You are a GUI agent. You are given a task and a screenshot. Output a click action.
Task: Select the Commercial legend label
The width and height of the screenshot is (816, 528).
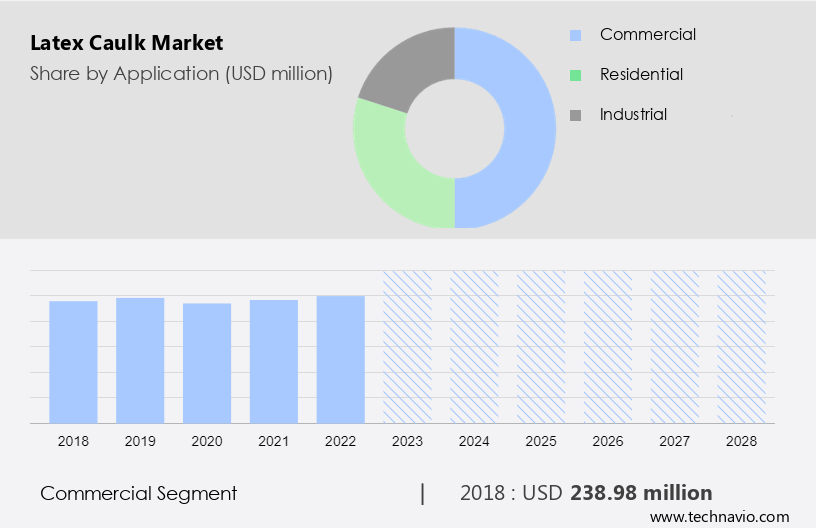pyautogui.click(x=647, y=35)
